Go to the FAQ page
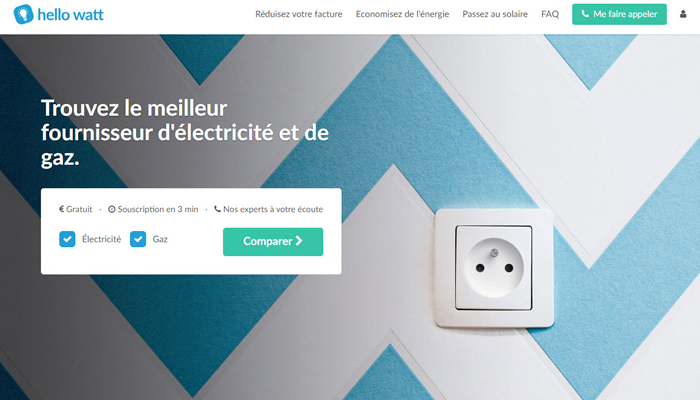Viewport: 700px width, 400px height. click(x=550, y=14)
